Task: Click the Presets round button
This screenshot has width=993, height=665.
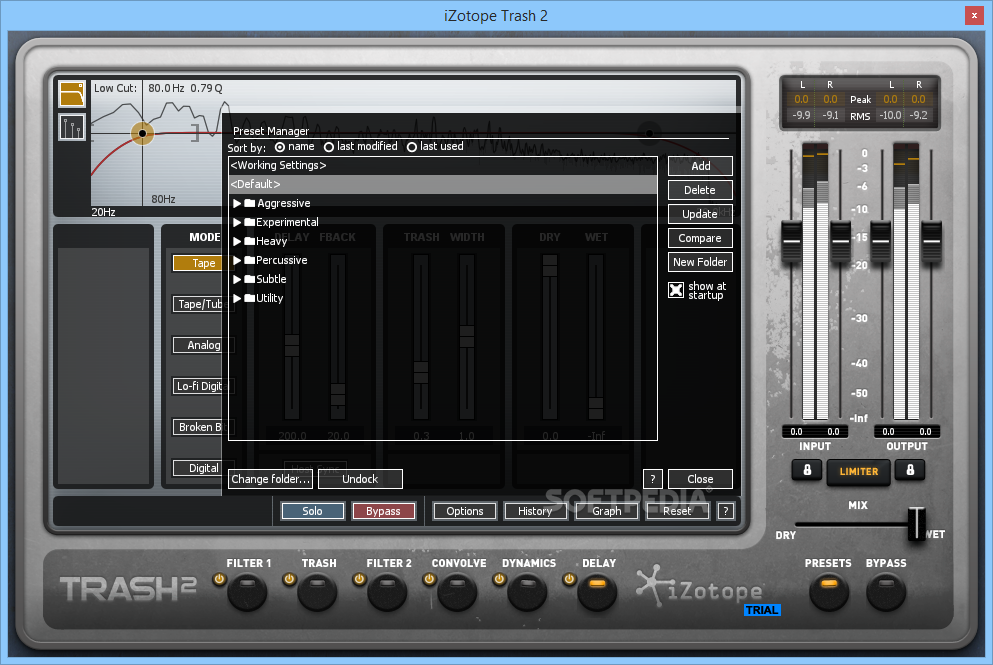Action: (x=828, y=592)
